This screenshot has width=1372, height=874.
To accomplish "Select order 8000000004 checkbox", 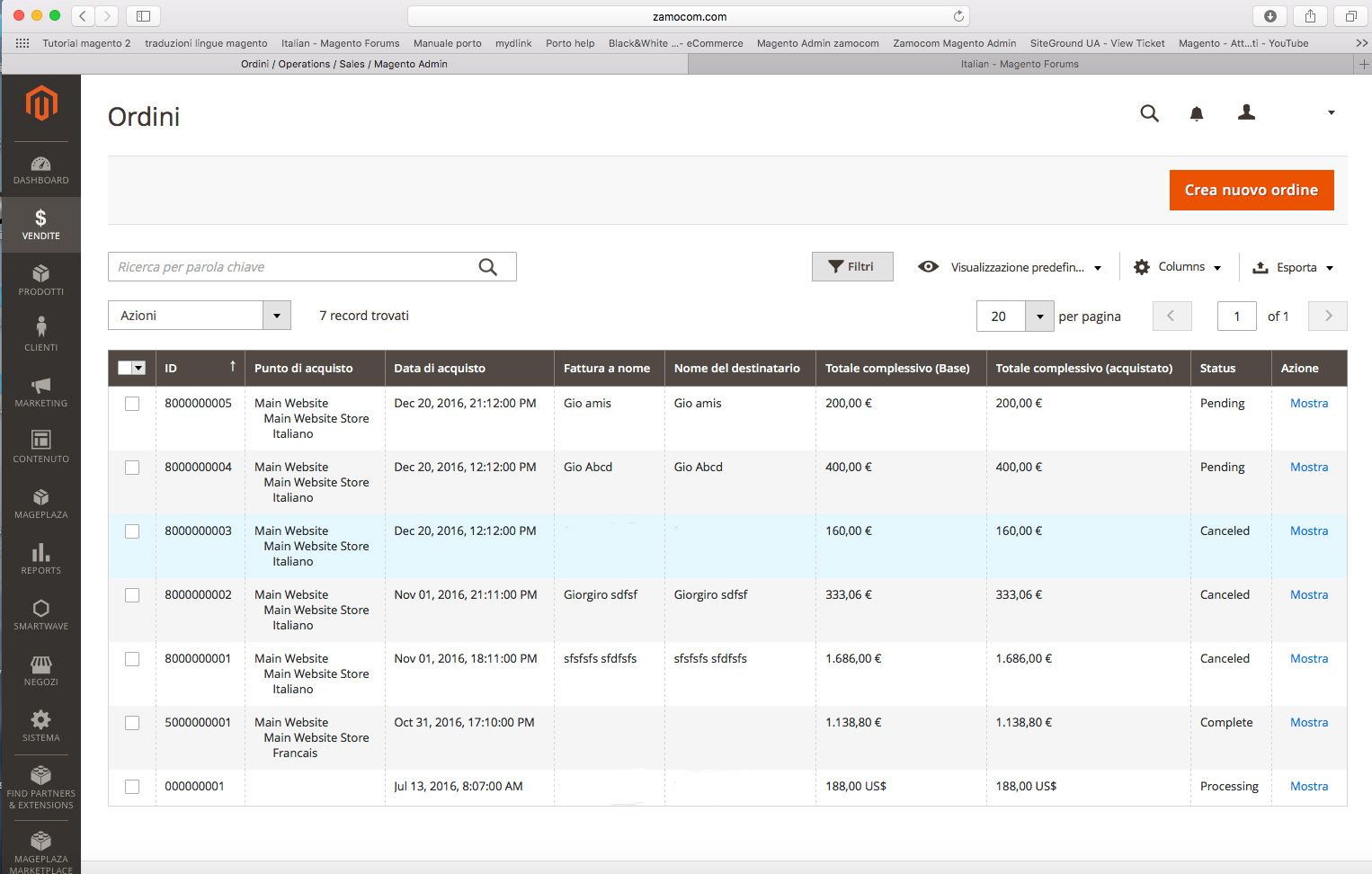I will pyautogui.click(x=132, y=468).
